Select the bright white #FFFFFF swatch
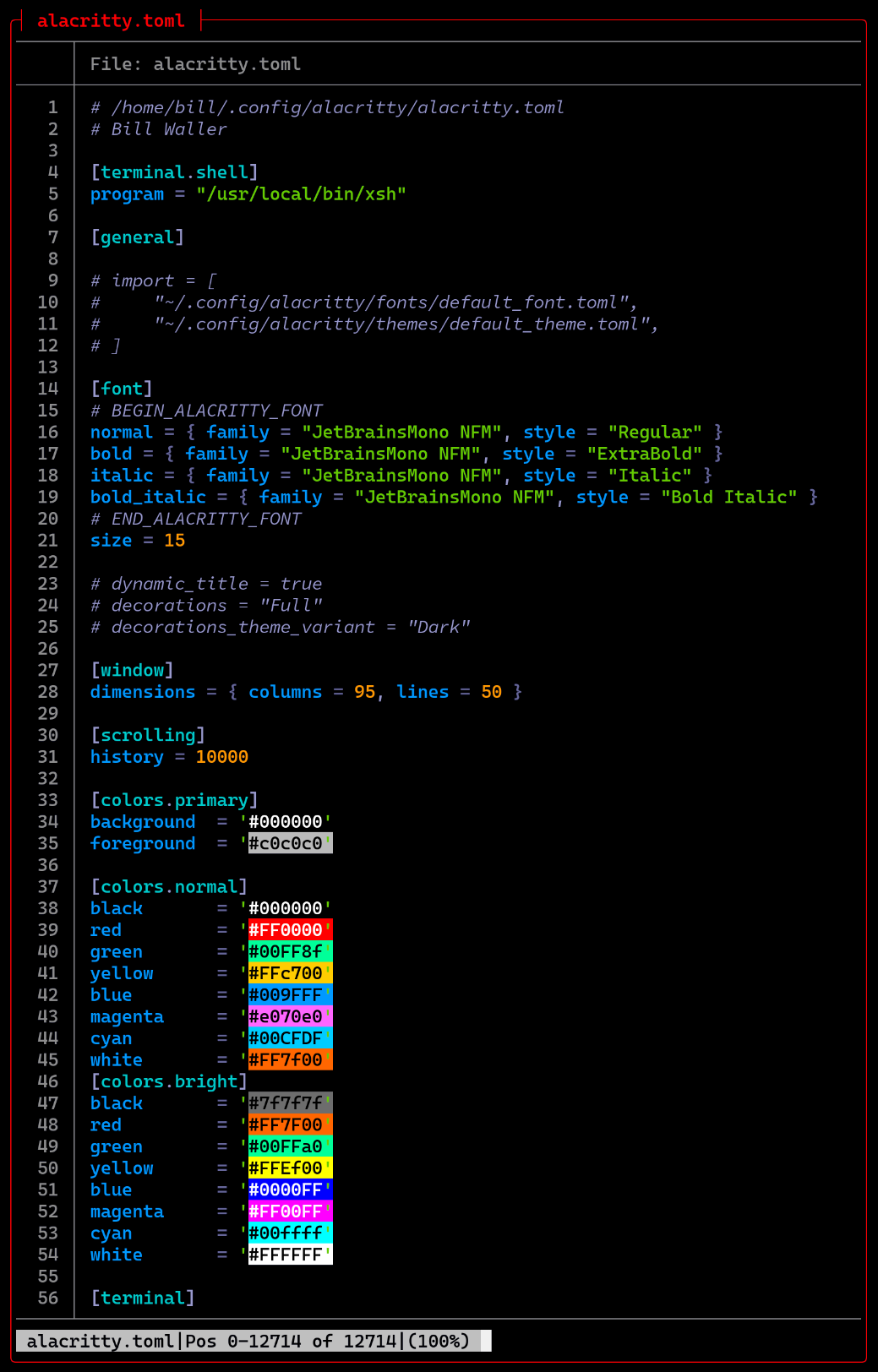878x1372 pixels. [x=286, y=1255]
